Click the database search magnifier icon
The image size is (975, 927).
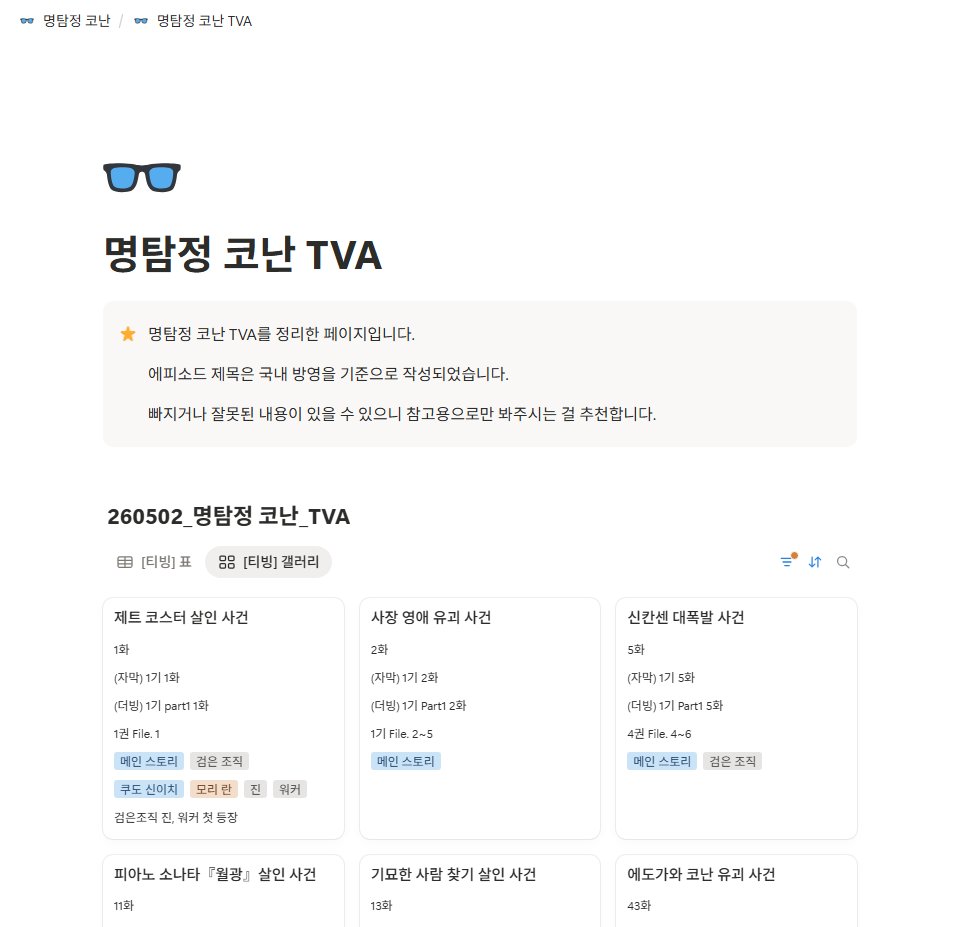843,562
